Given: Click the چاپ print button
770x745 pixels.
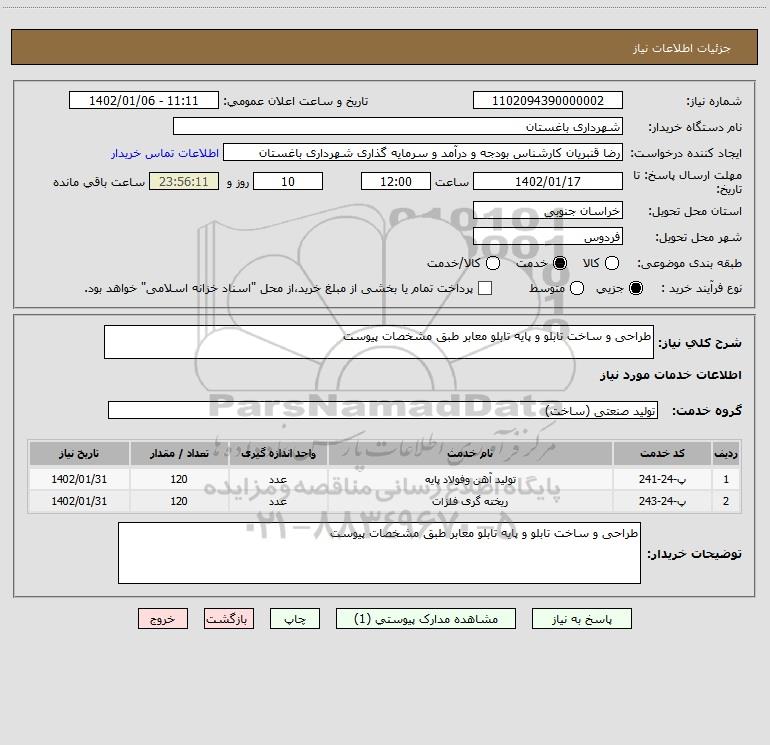Looking at the screenshot, I should [295, 619].
